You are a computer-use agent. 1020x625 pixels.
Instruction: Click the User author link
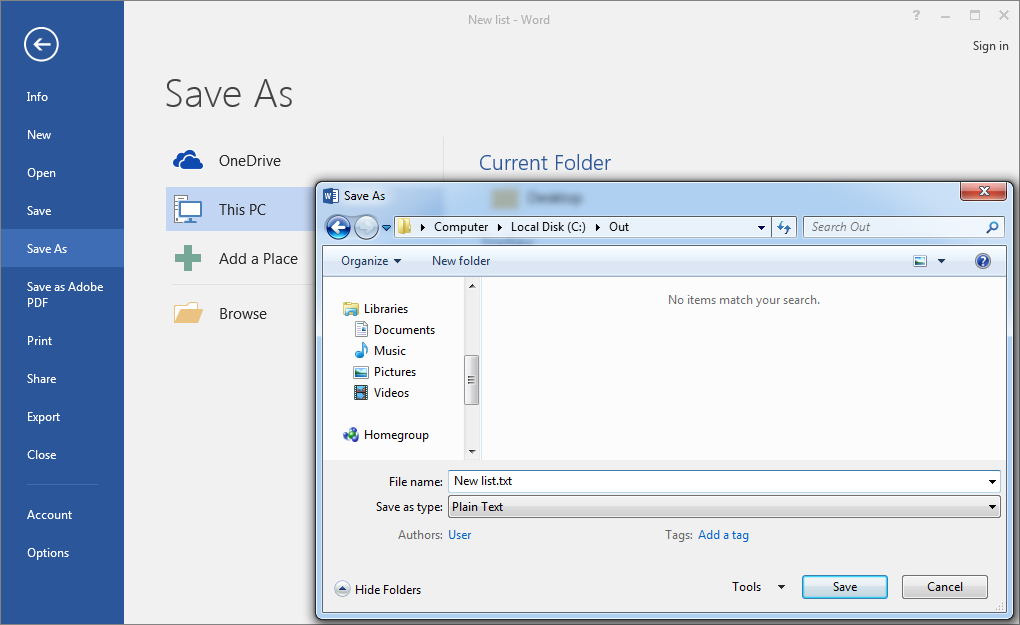(459, 535)
